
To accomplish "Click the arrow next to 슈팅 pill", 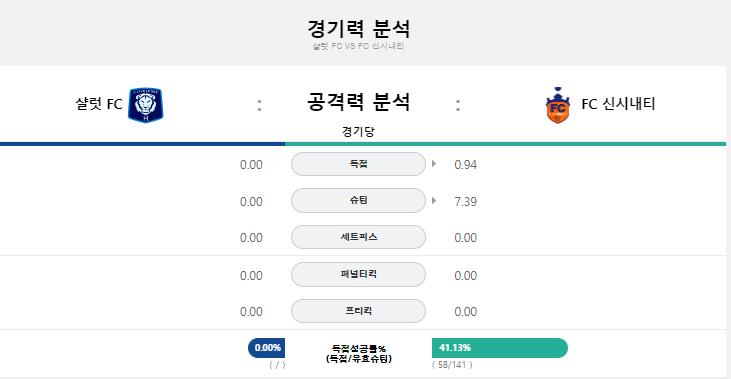I will [x=434, y=200].
